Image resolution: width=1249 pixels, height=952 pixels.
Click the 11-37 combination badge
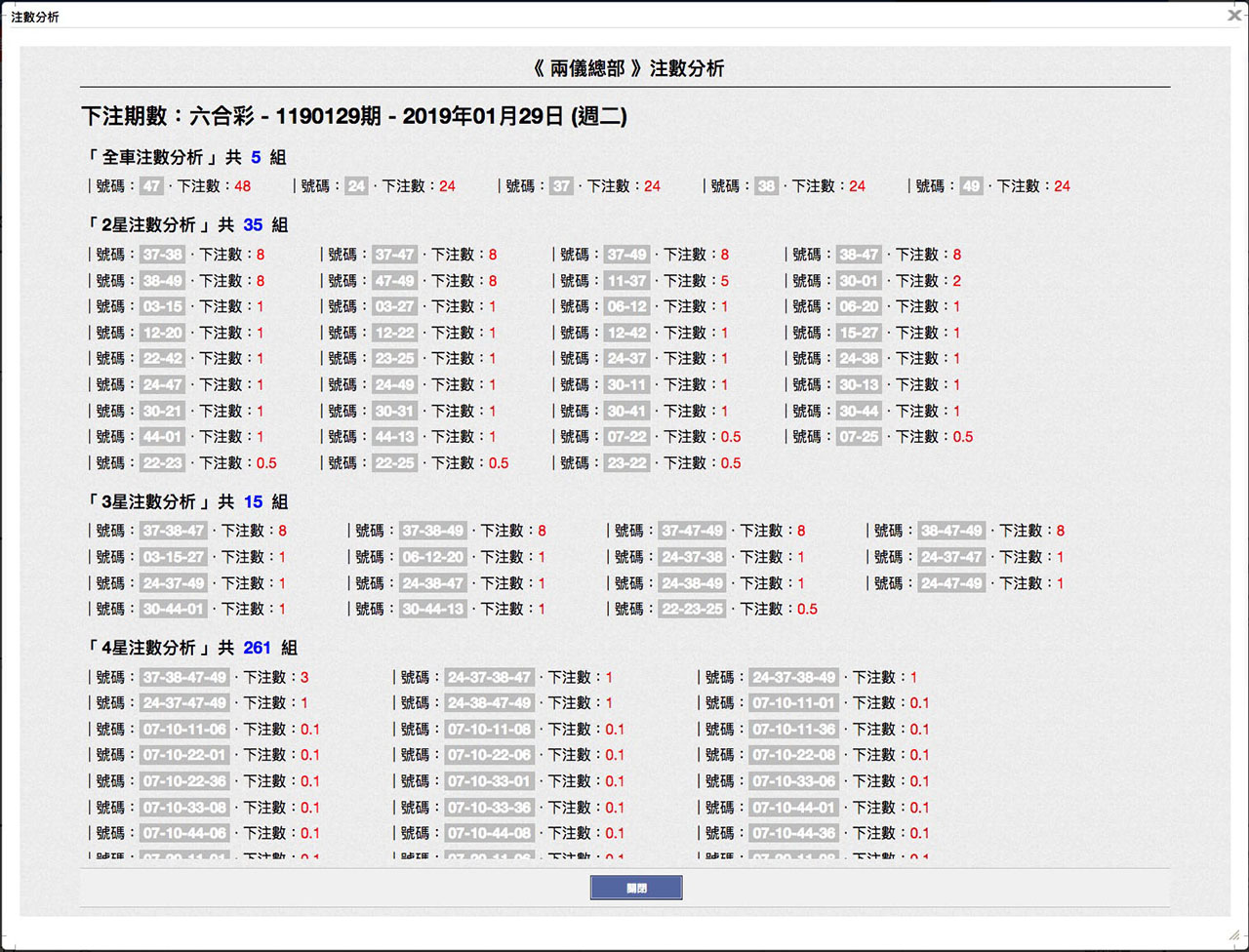coord(626,281)
